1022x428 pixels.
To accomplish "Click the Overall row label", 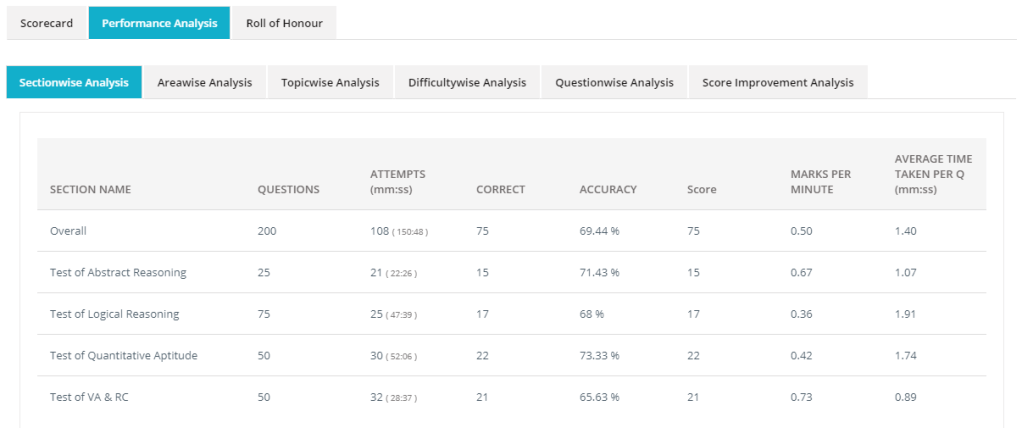I will pyautogui.click(x=68, y=231).
